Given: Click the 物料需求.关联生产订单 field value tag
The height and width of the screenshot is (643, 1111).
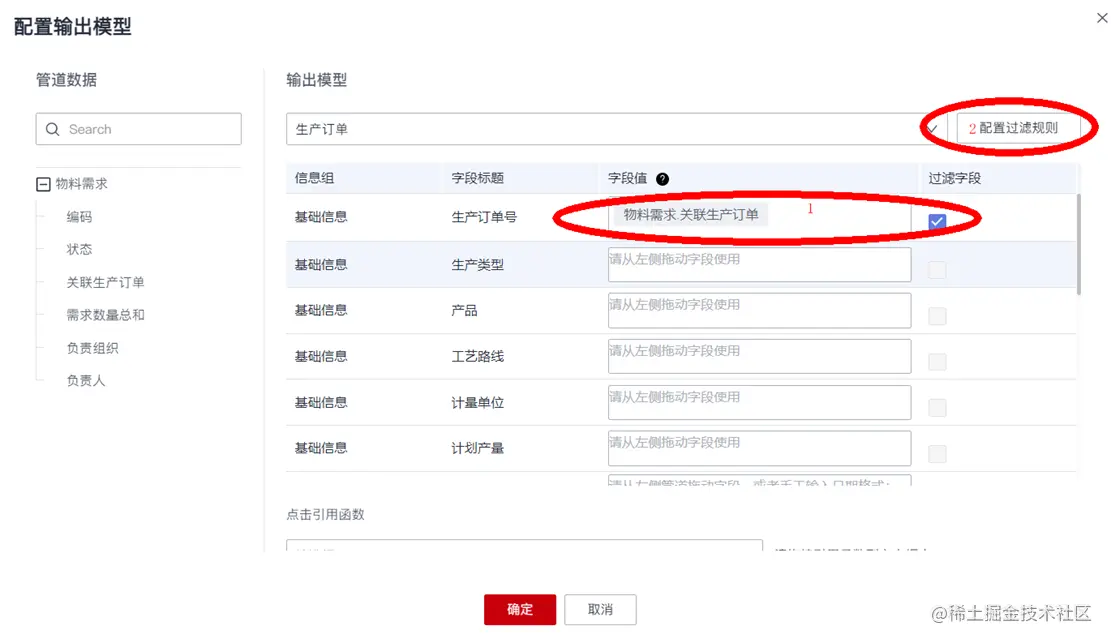Looking at the screenshot, I should 690,215.
